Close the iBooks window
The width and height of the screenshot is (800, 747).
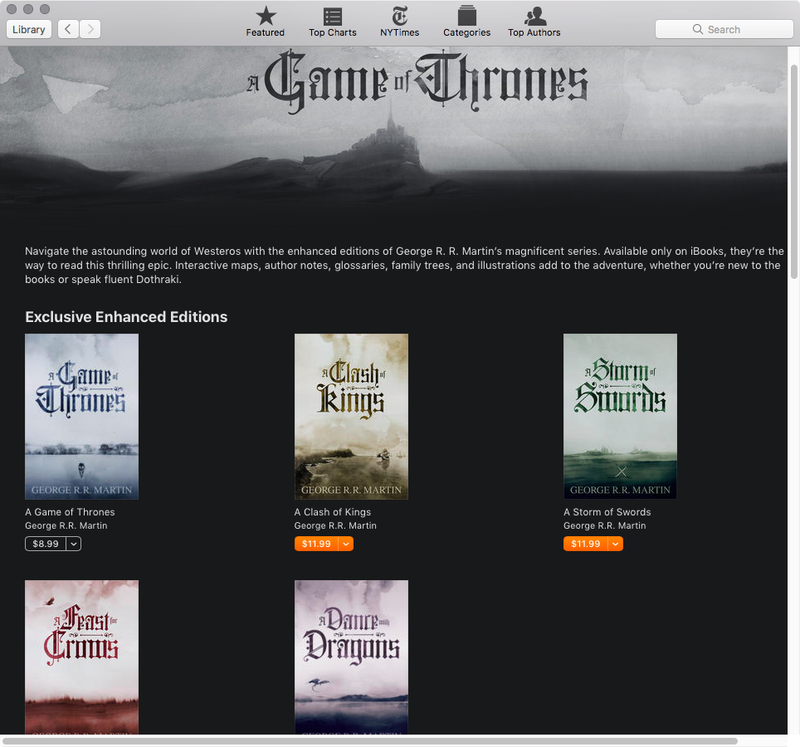coord(12,9)
